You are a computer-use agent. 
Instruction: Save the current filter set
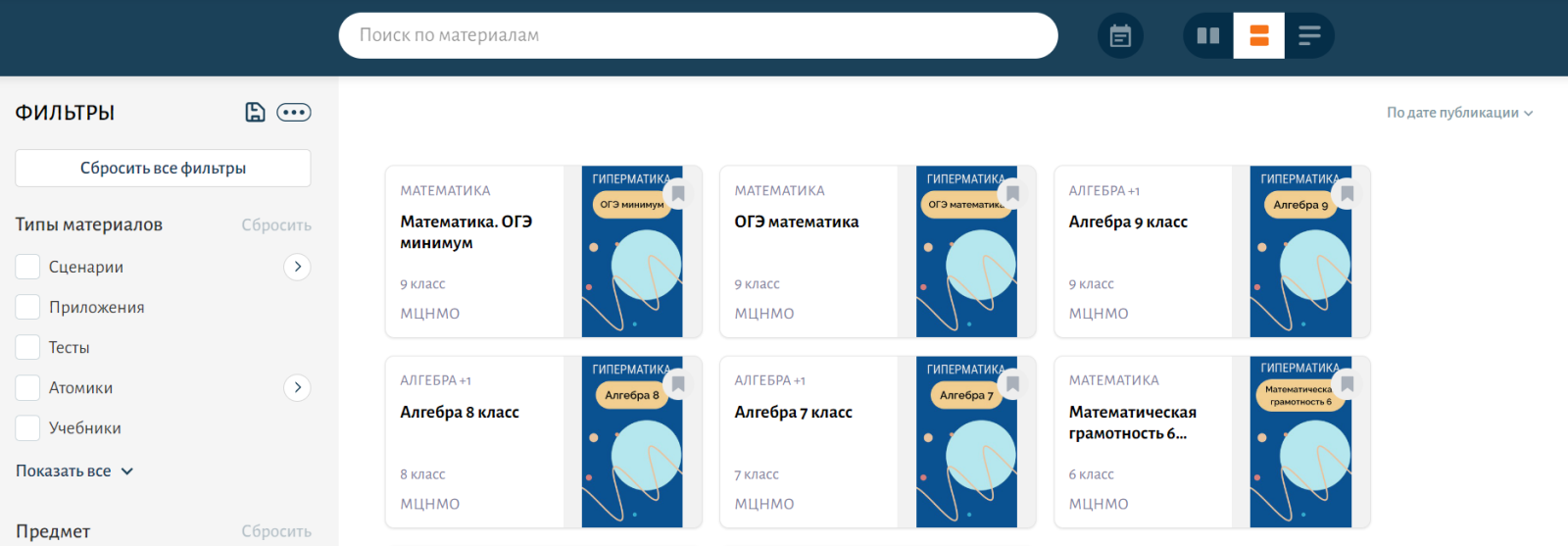(x=255, y=113)
